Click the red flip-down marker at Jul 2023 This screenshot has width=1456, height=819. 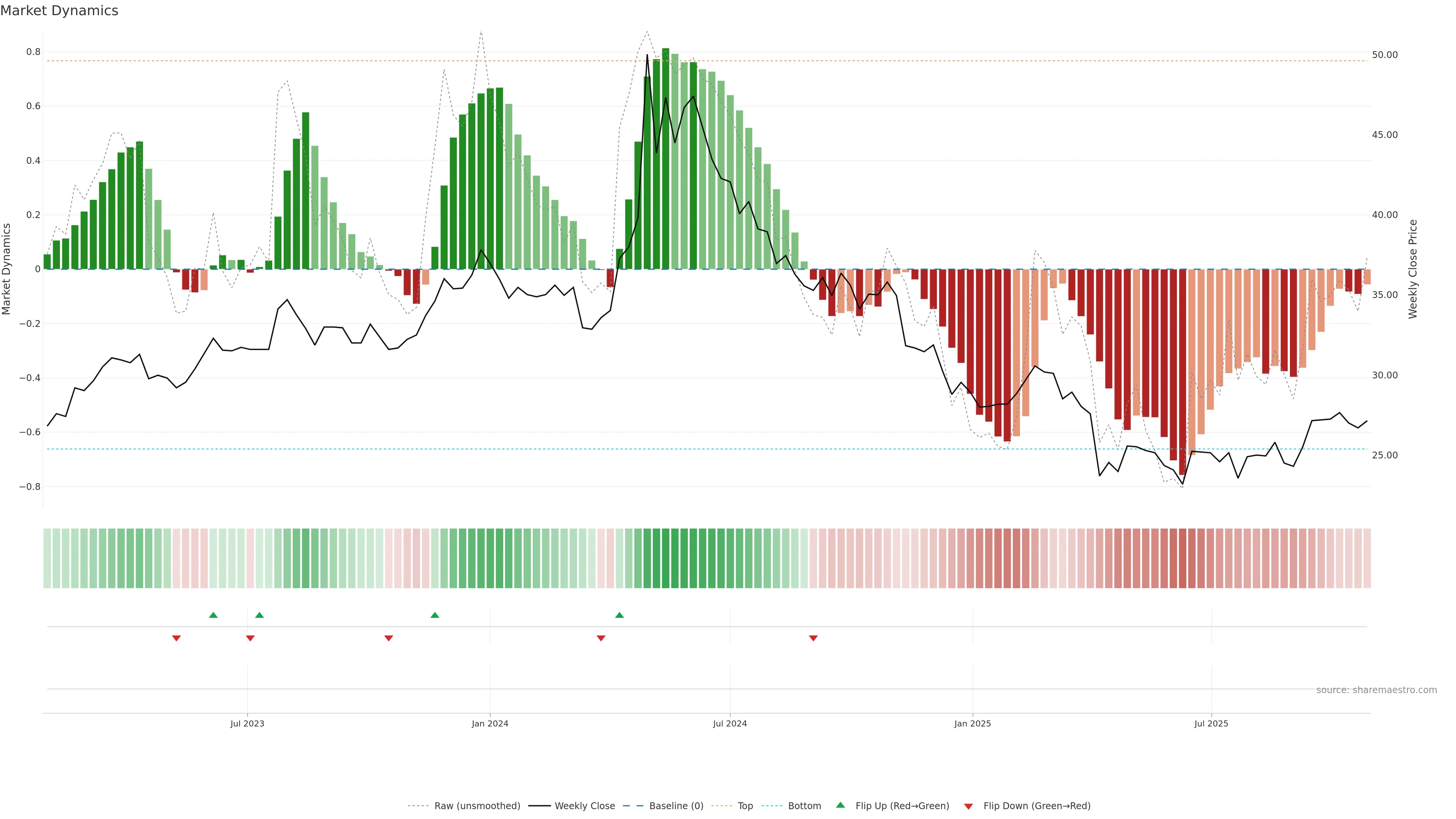(x=250, y=638)
